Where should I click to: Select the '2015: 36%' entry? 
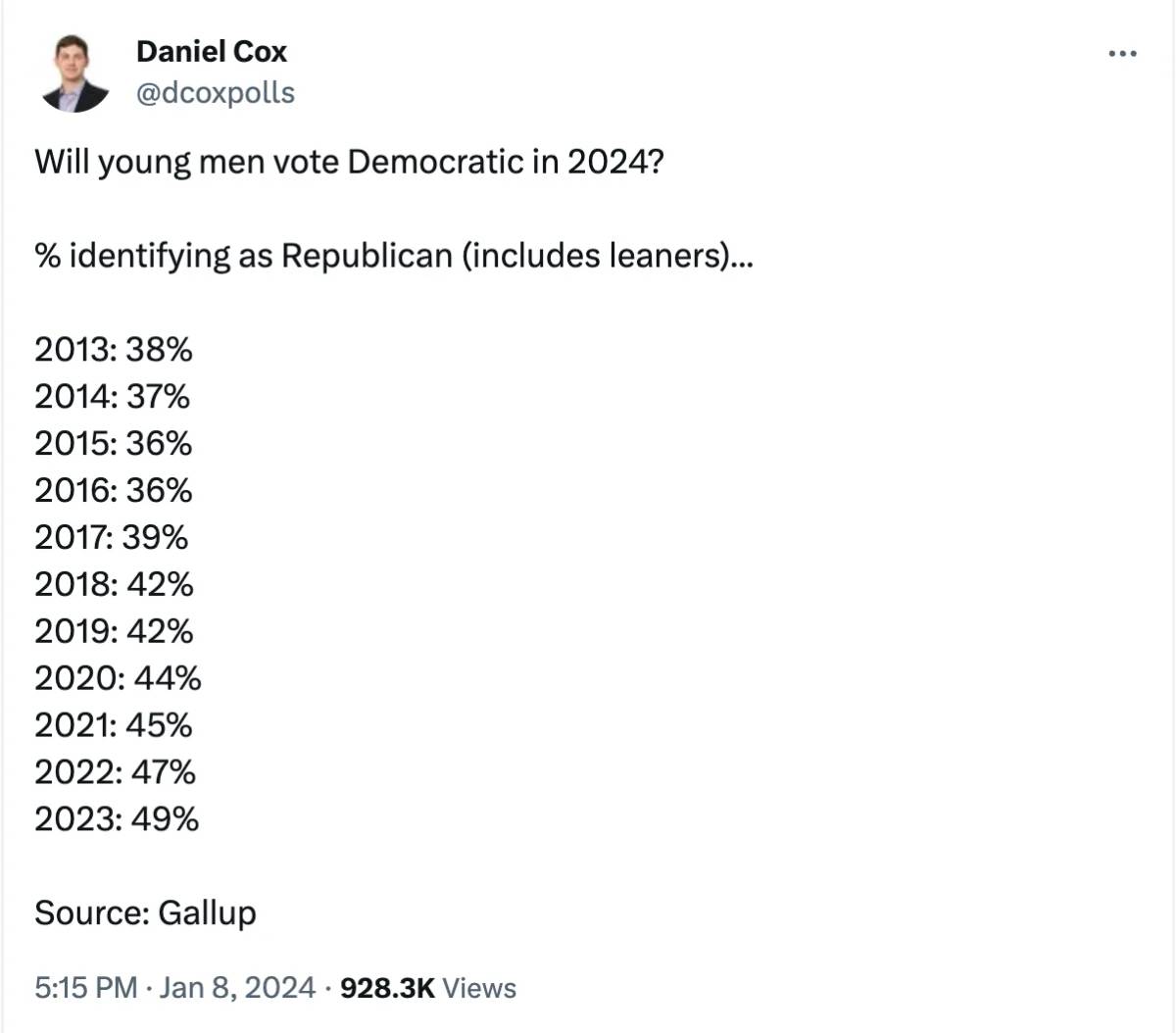coord(114,443)
